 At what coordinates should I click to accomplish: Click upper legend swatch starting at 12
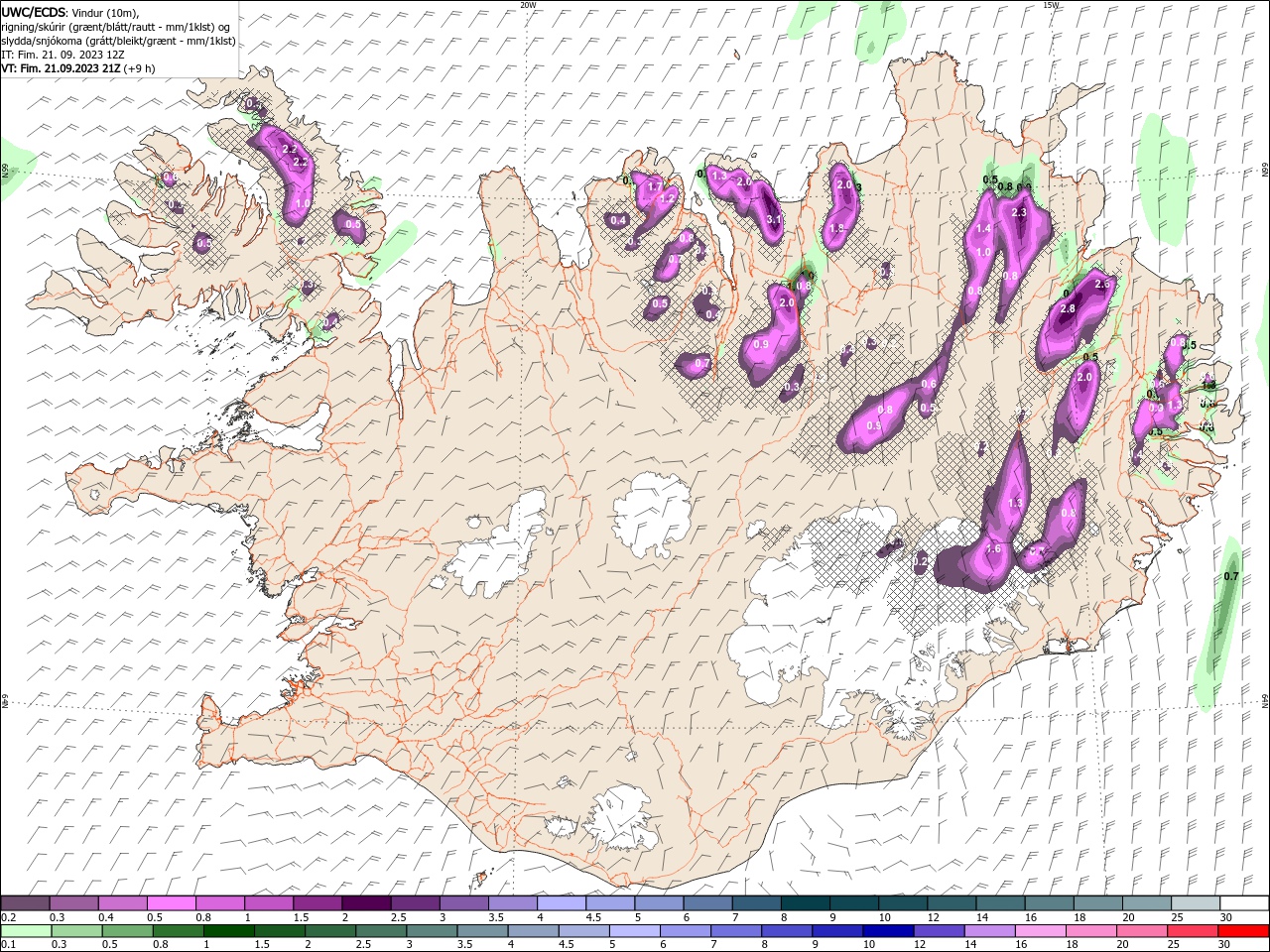pyautogui.click(x=952, y=902)
